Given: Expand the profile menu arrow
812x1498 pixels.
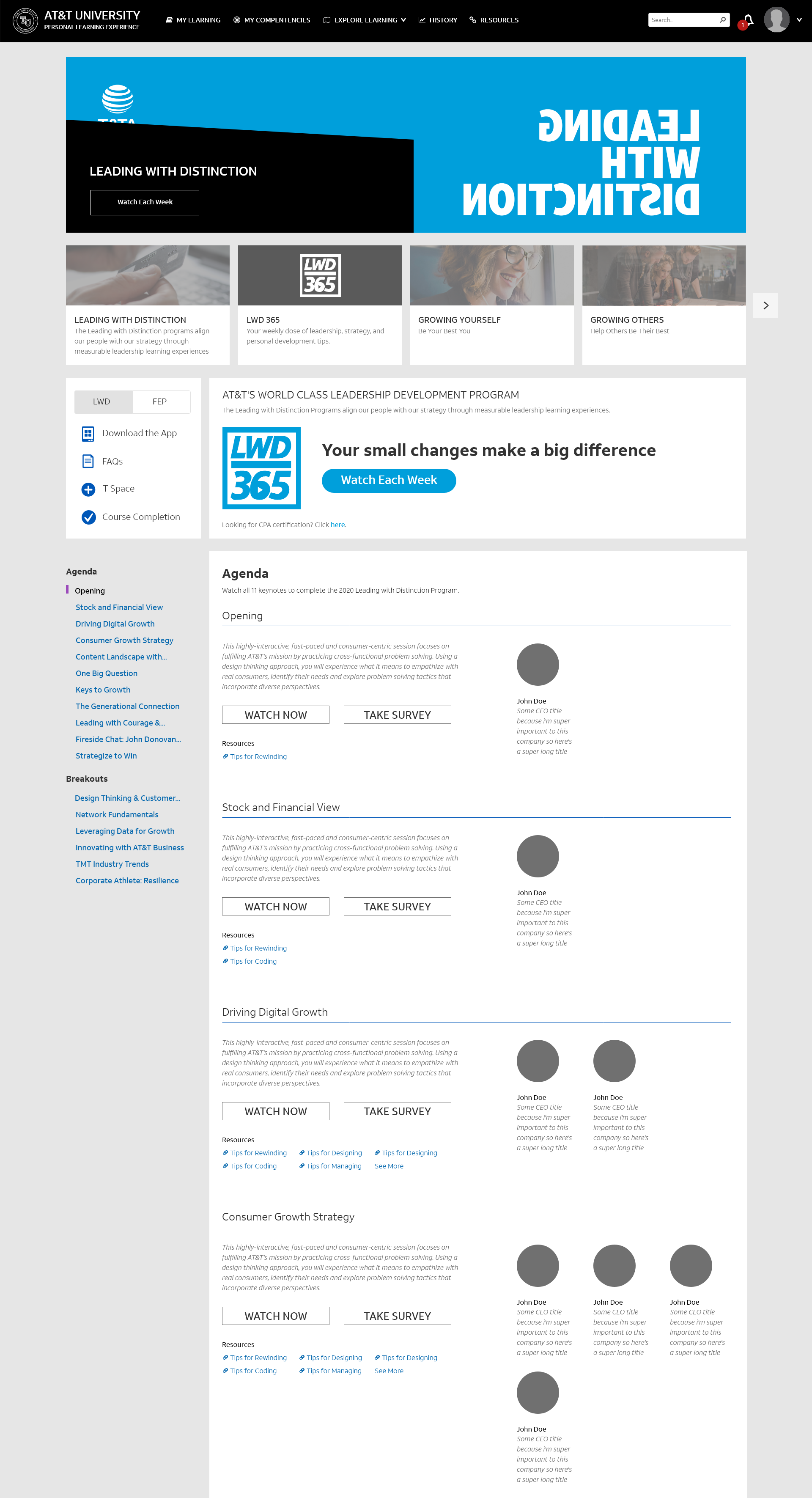Looking at the screenshot, I should 799,20.
